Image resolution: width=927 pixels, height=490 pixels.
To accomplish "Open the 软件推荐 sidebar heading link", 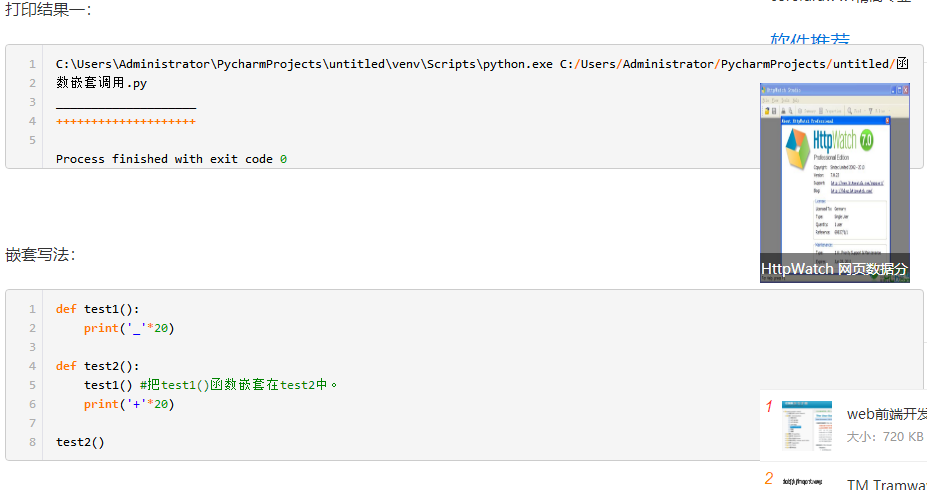I will click(x=810, y=42).
